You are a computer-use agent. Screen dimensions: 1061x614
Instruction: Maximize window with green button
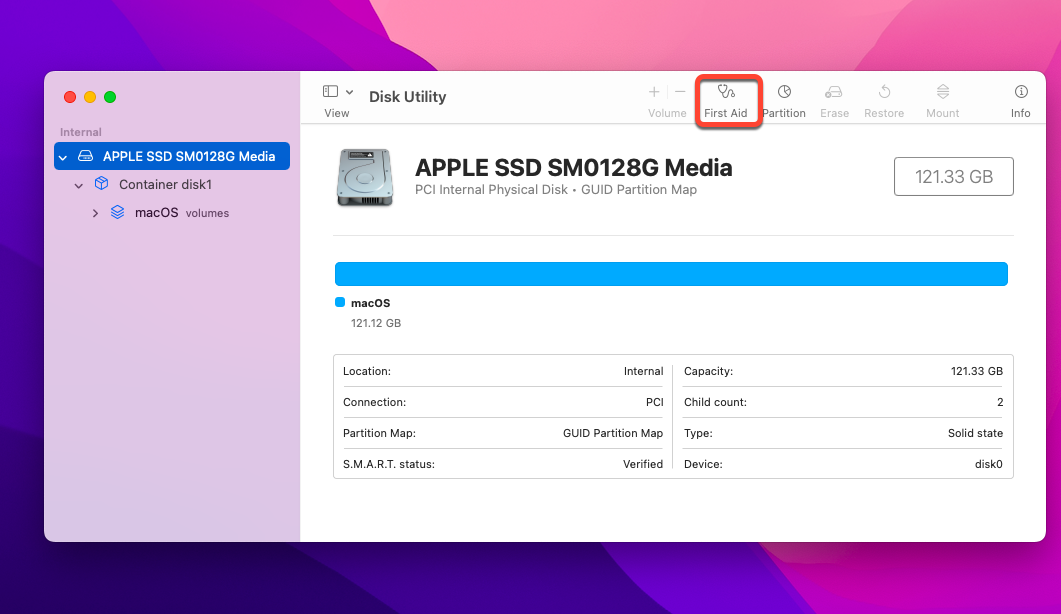click(x=110, y=97)
